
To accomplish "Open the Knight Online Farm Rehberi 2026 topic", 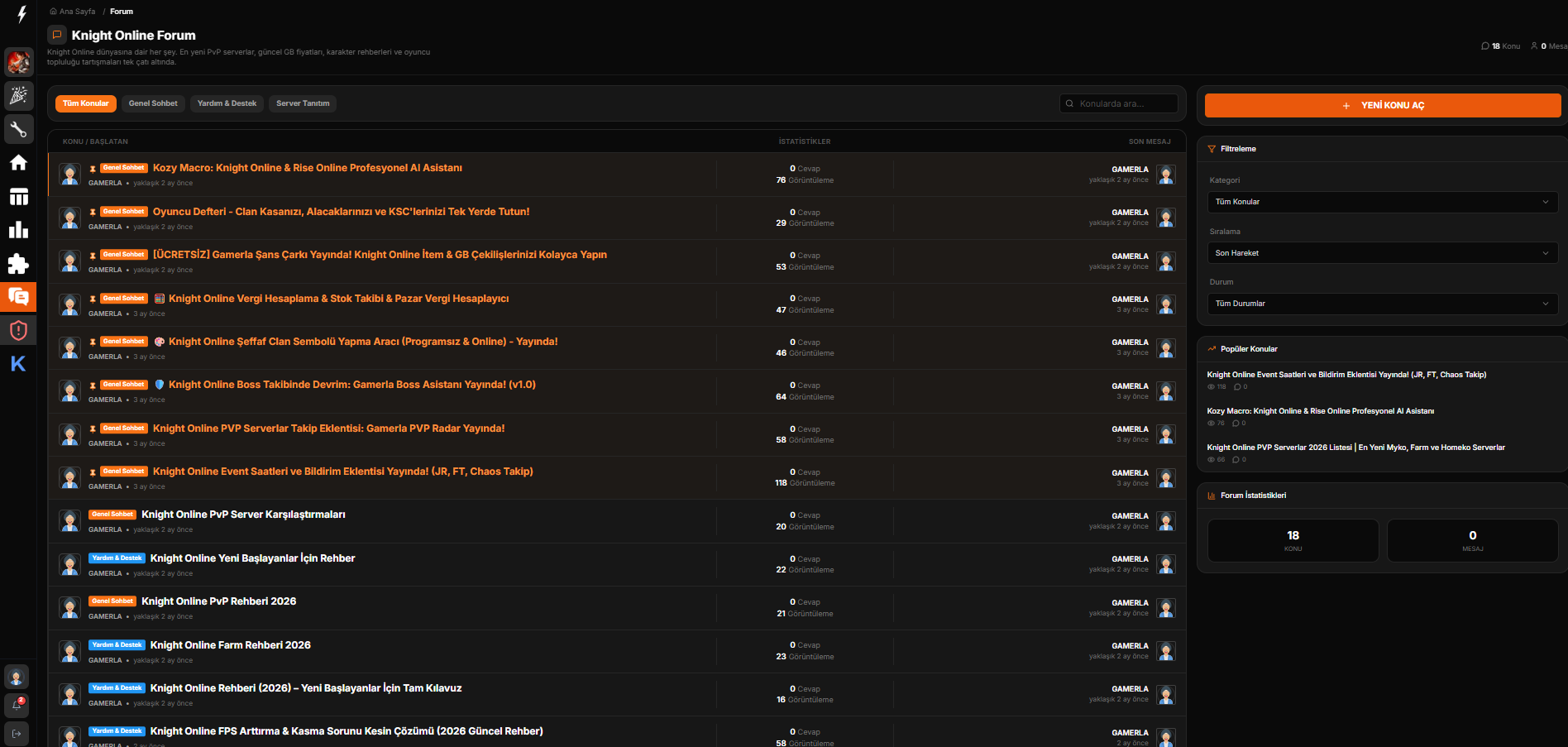I will point(230,645).
